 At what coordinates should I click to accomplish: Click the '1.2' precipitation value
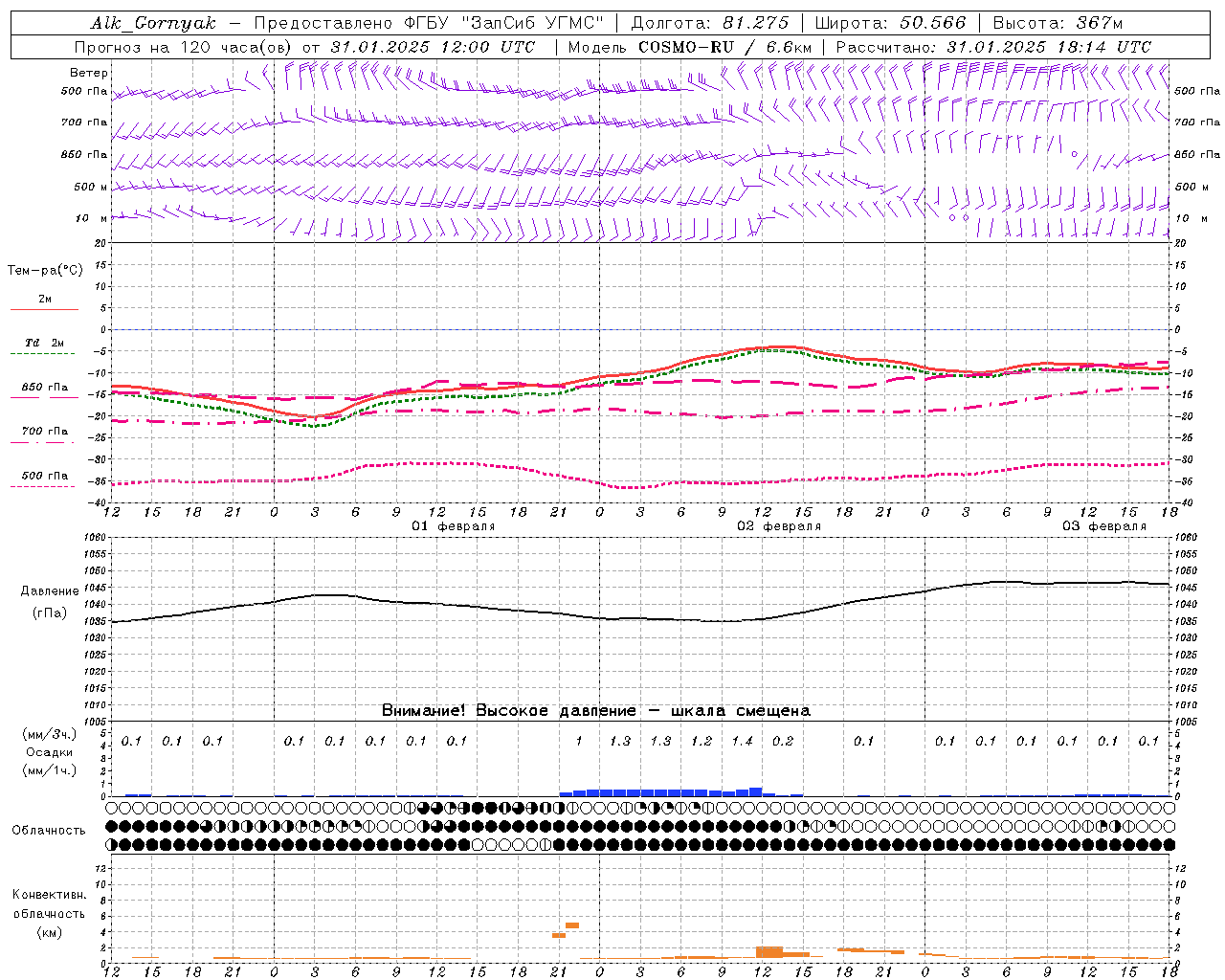click(702, 741)
